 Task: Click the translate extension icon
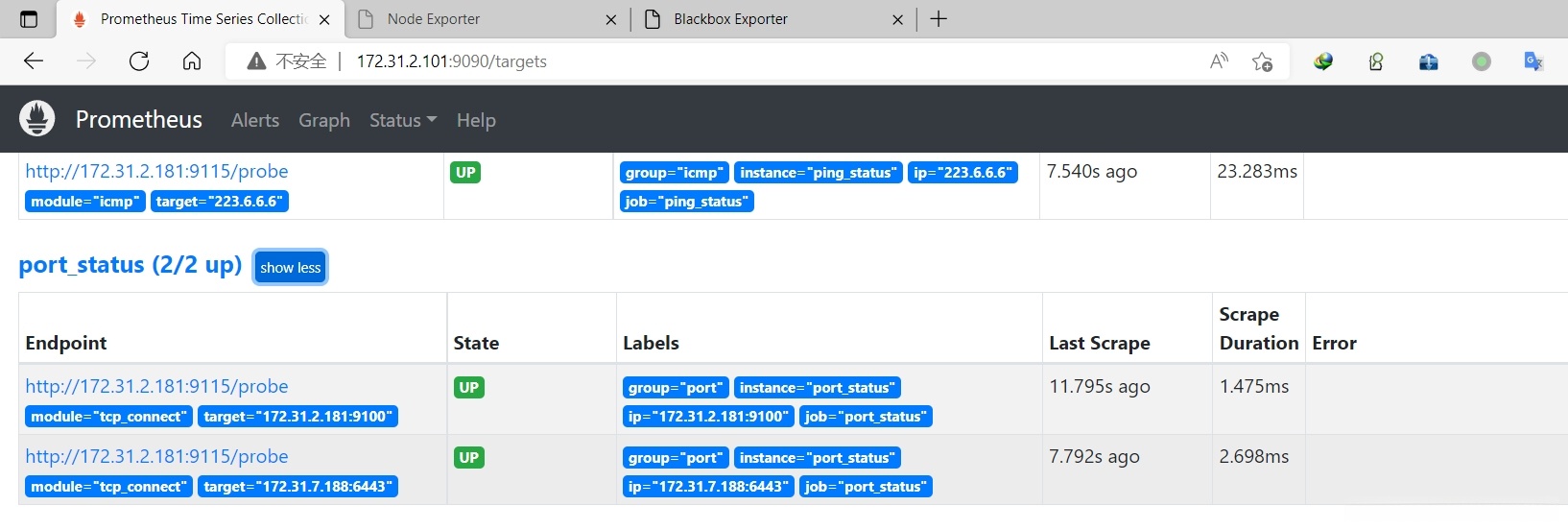(1533, 61)
